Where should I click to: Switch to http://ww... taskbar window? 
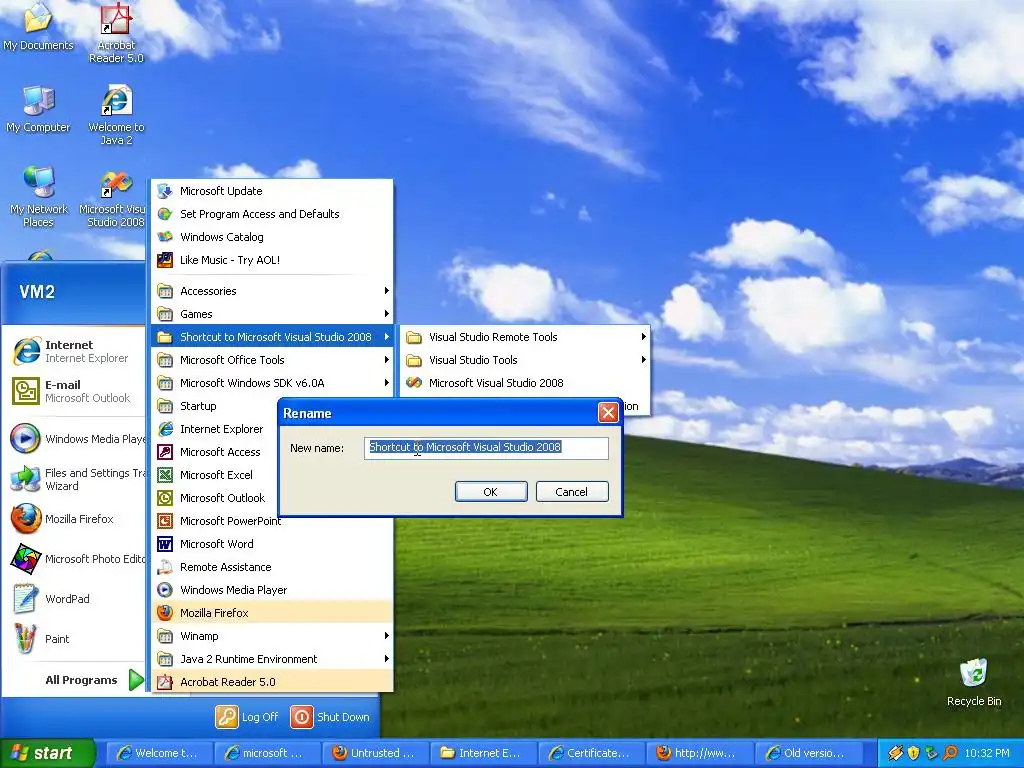tap(699, 753)
